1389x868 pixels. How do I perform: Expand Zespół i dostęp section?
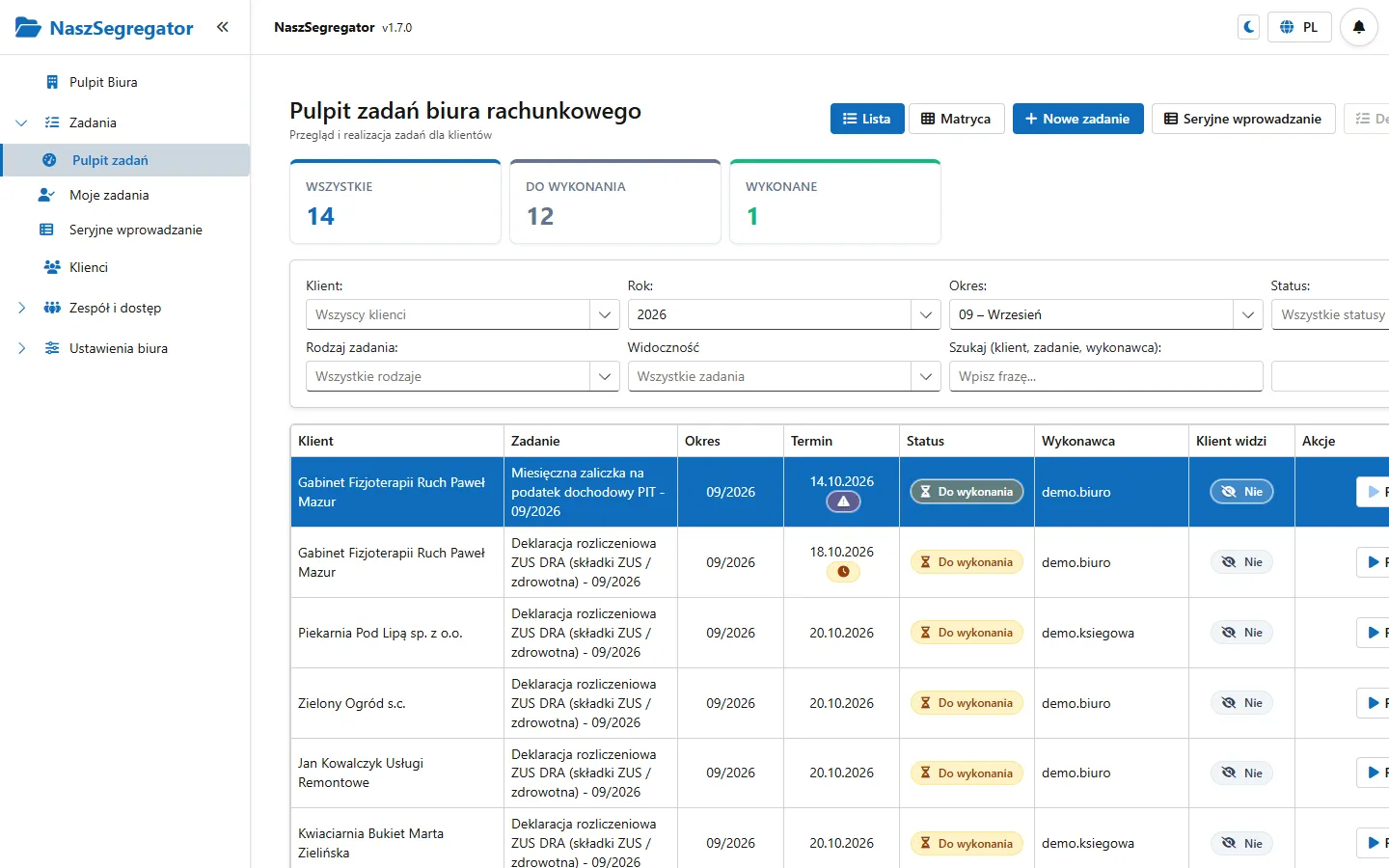(x=21, y=308)
